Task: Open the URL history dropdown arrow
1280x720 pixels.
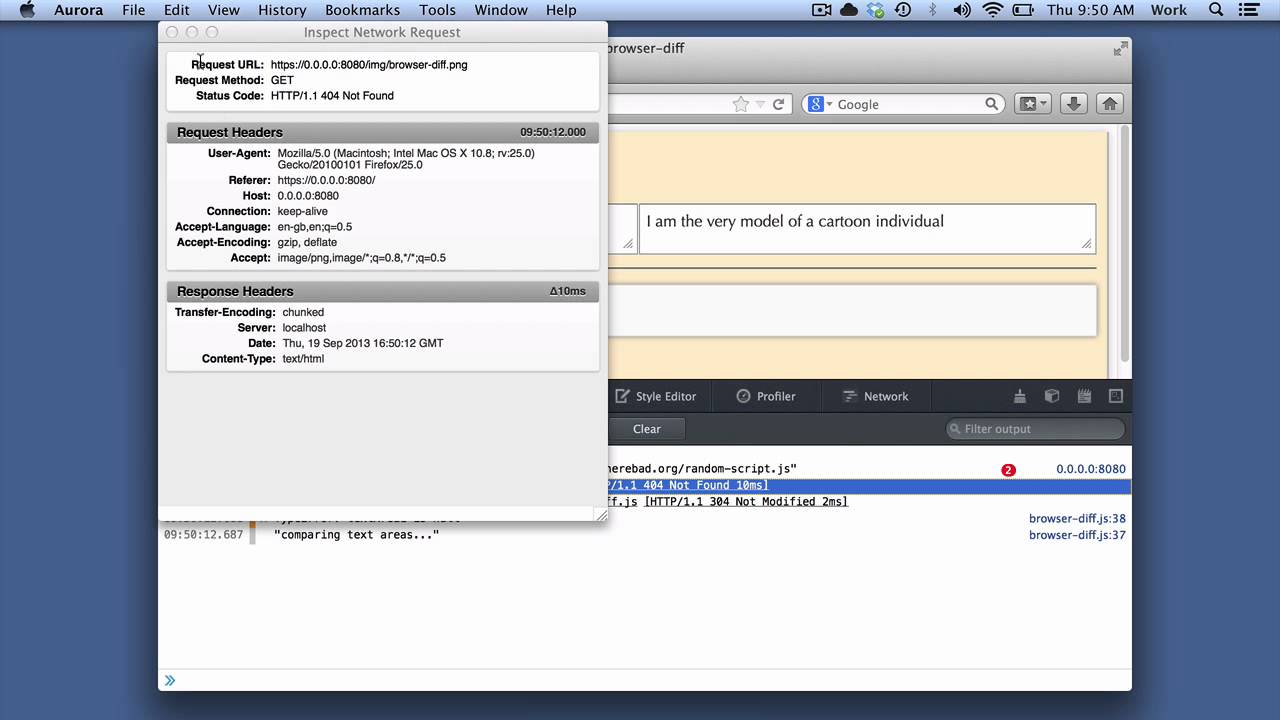Action: (760, 104)
